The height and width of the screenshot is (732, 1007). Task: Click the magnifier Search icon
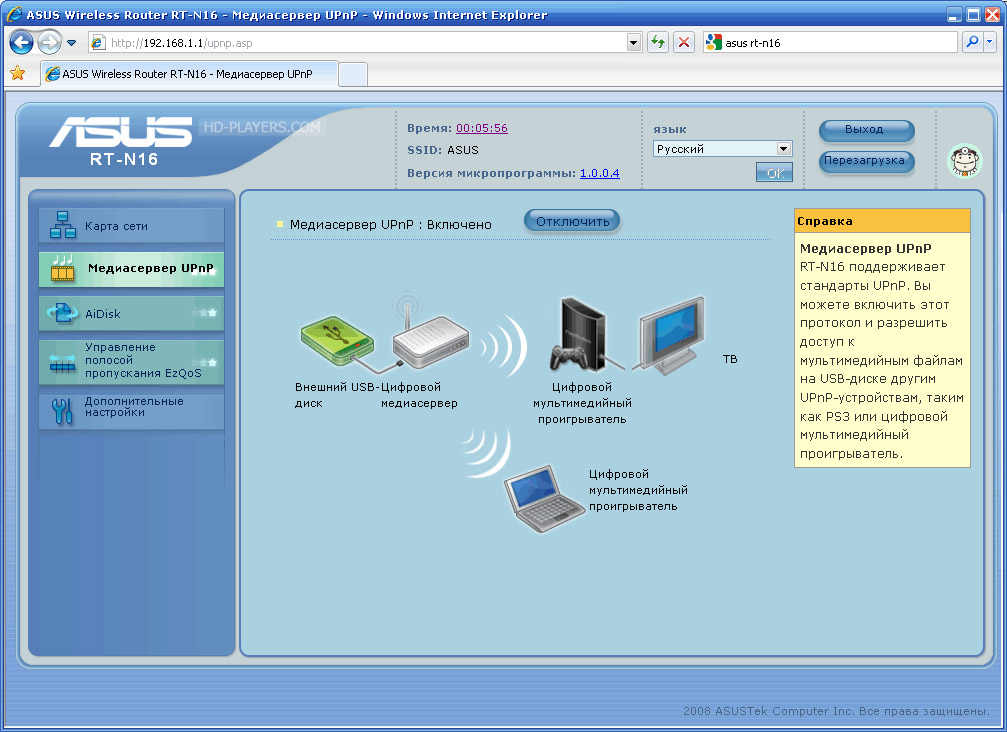coord(972,43)
